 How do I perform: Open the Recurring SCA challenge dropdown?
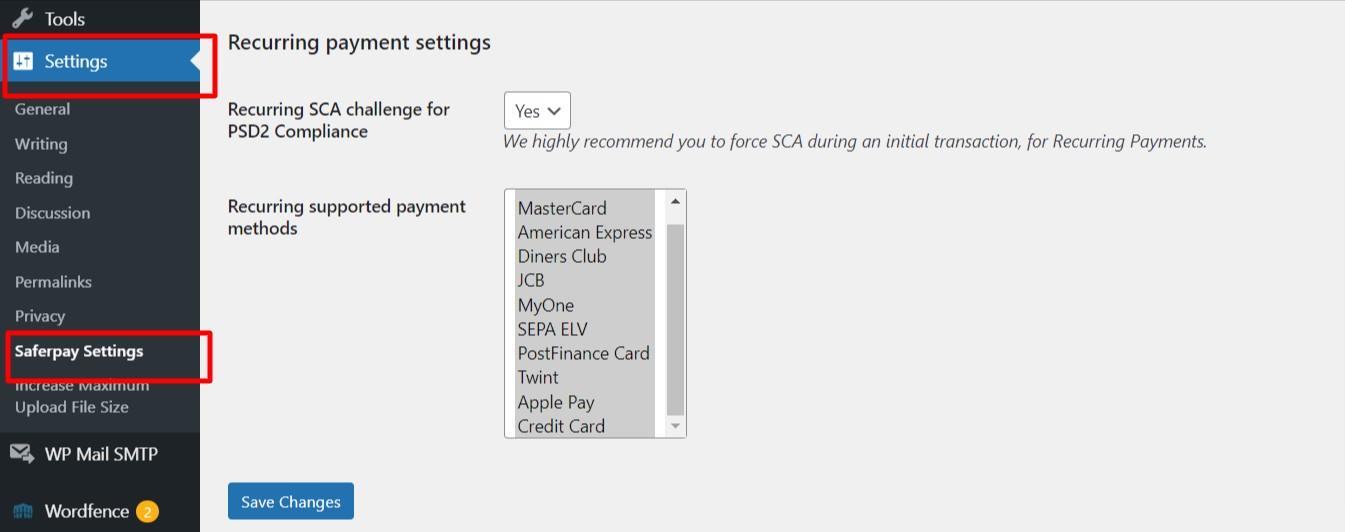pos(537,111)
